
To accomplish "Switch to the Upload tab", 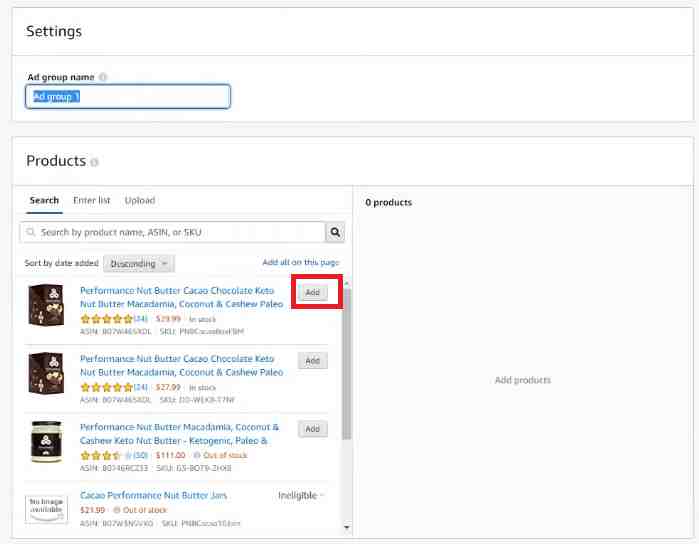I will click(140, 200).
